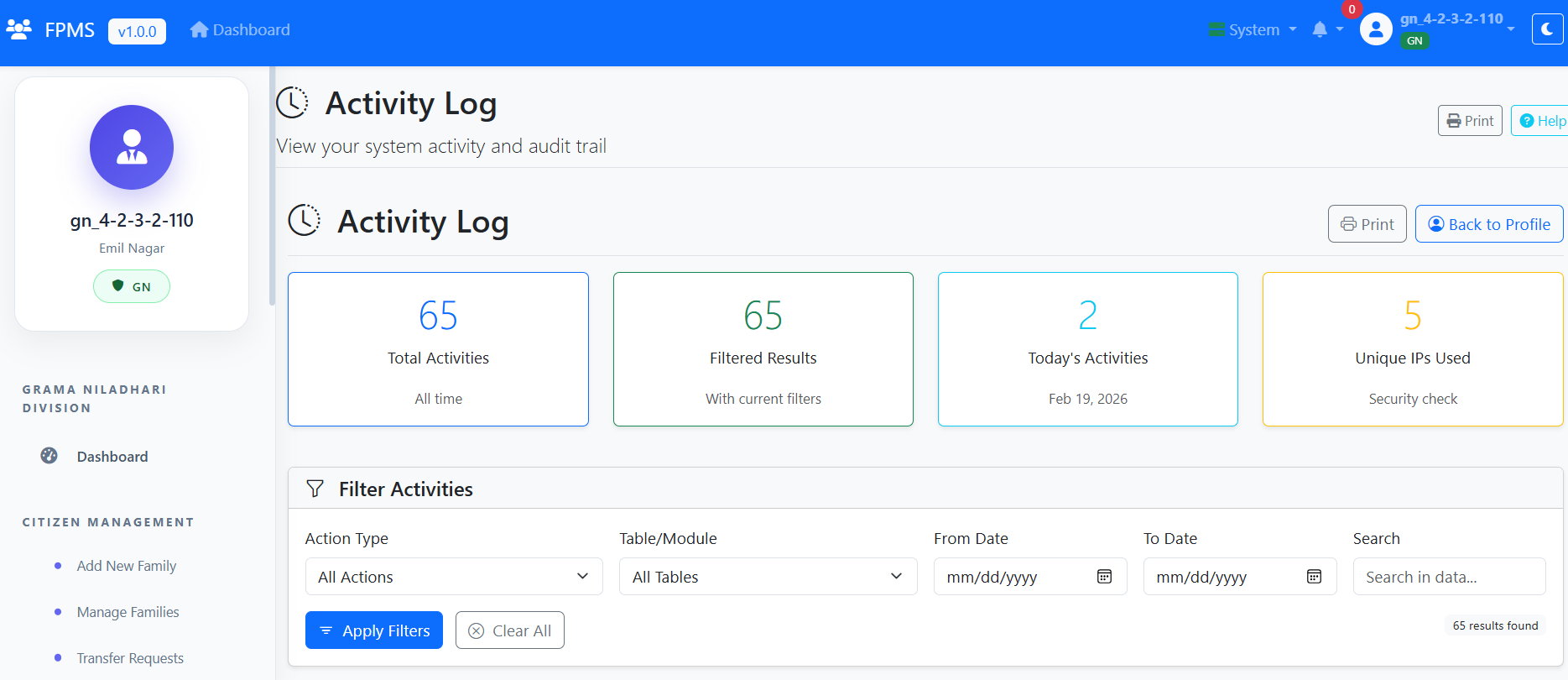Viewport: 1568px width, 680px height.
Task: Open the notifications bell dropdown
Action: click(x=1321, y=29)
